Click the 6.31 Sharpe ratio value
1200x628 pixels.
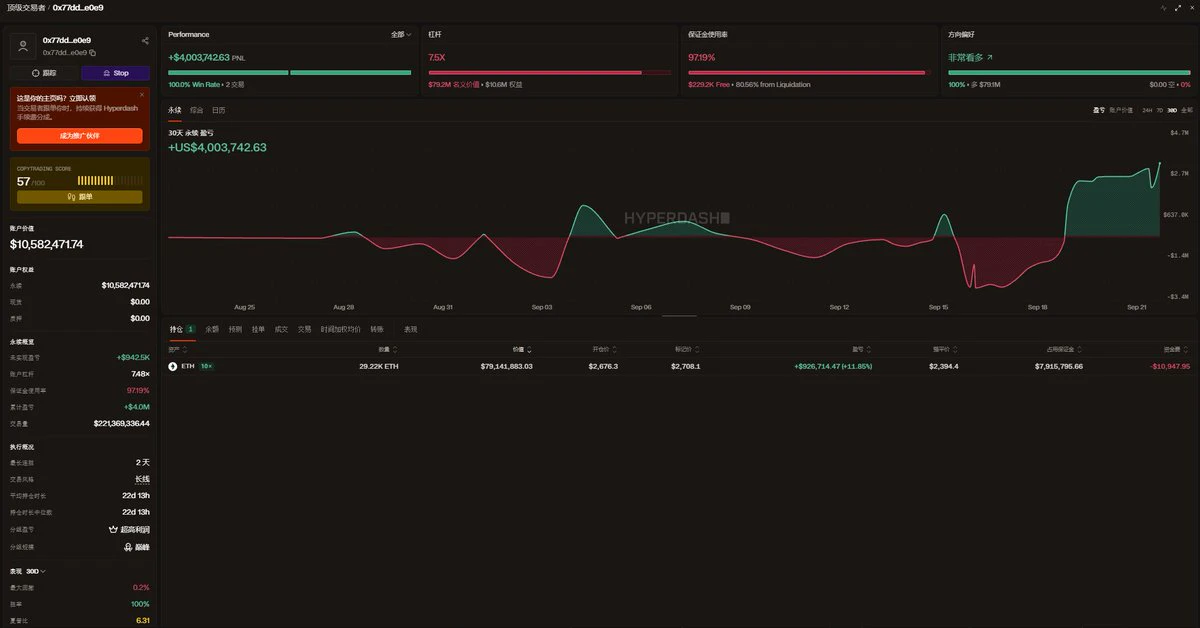pos(143,620)
